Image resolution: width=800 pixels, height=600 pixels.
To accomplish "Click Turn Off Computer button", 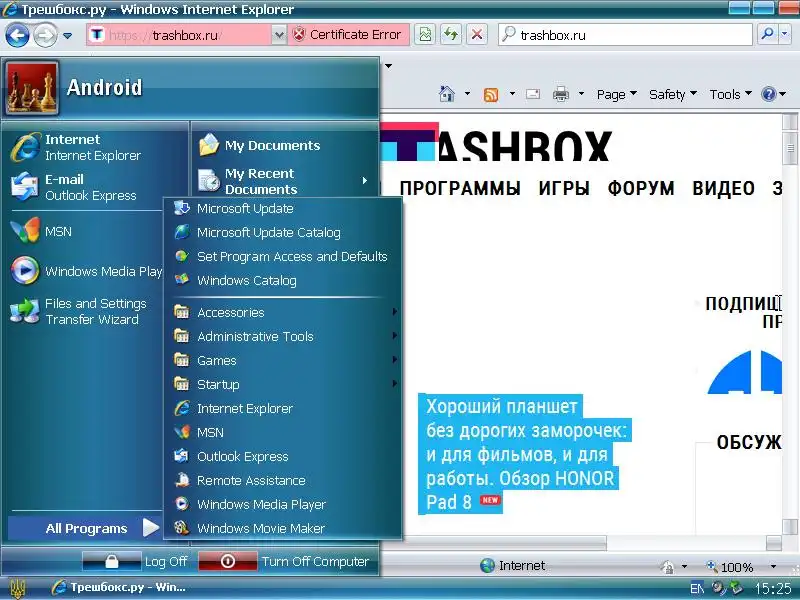I will coord(284,561).
